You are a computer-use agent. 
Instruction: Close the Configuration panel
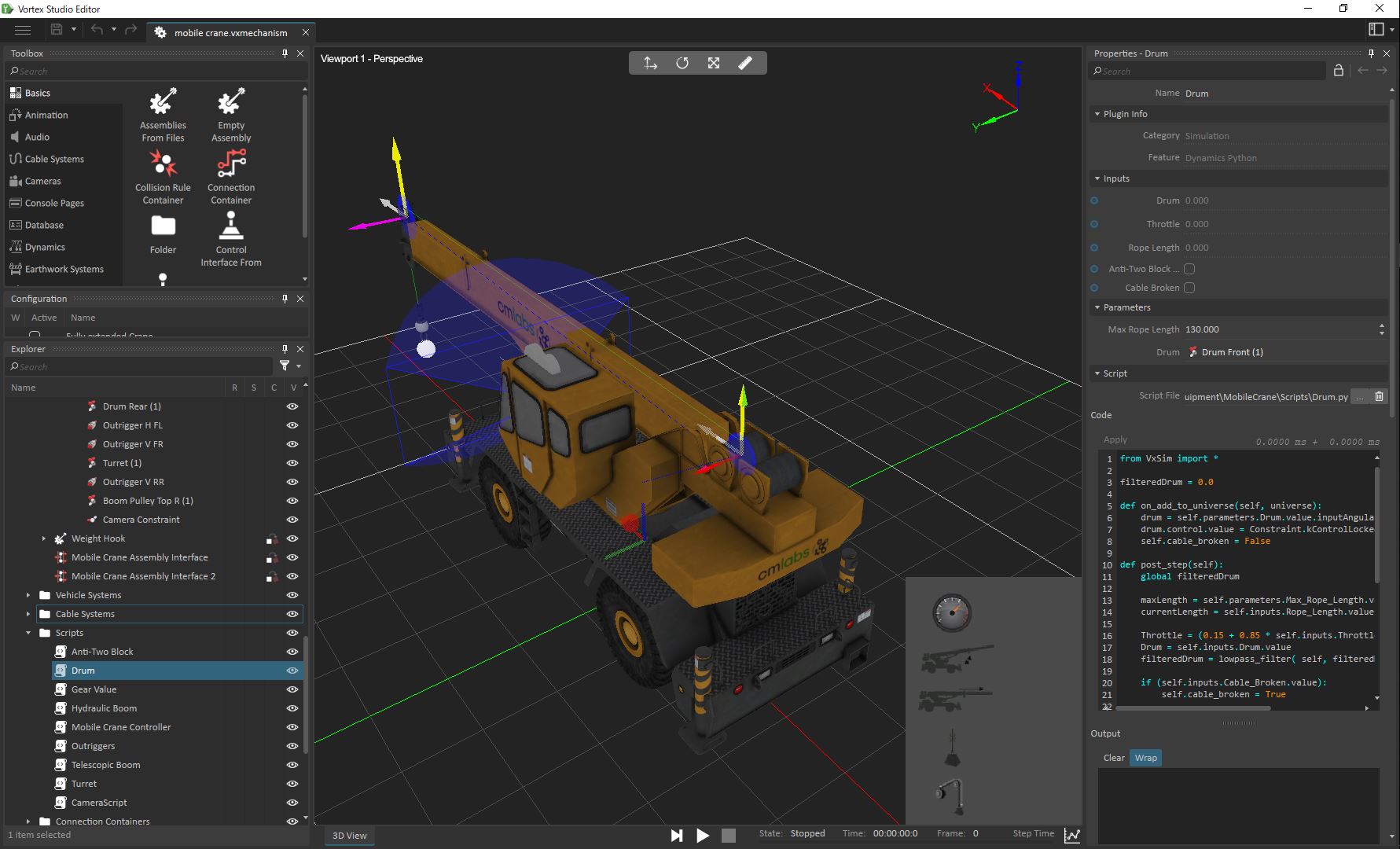(299, 299)
